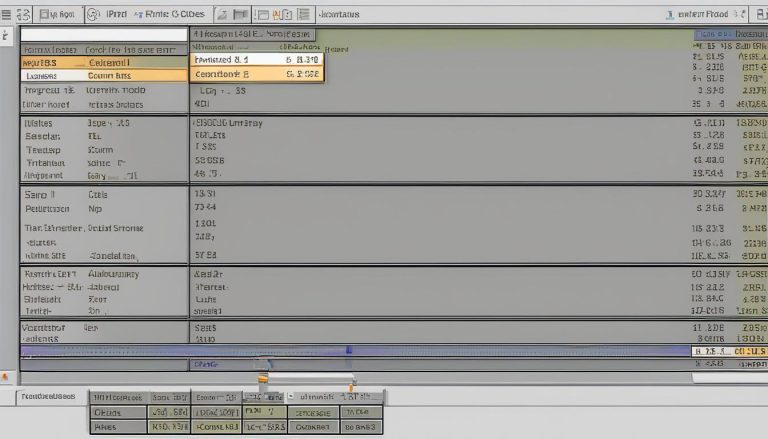Click the orange panel icon in the toolbar

[282, 15]
